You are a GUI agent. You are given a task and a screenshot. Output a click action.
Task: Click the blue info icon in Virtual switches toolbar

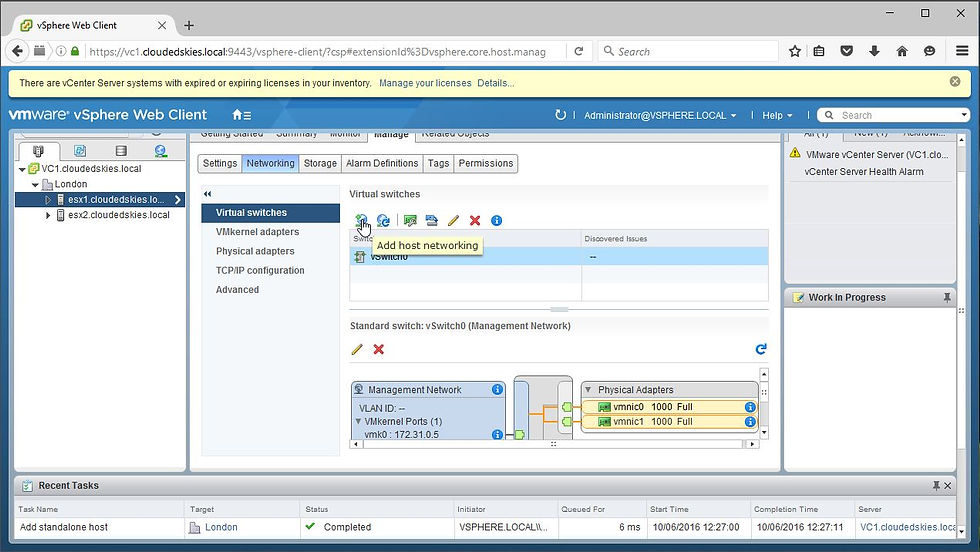496,221
